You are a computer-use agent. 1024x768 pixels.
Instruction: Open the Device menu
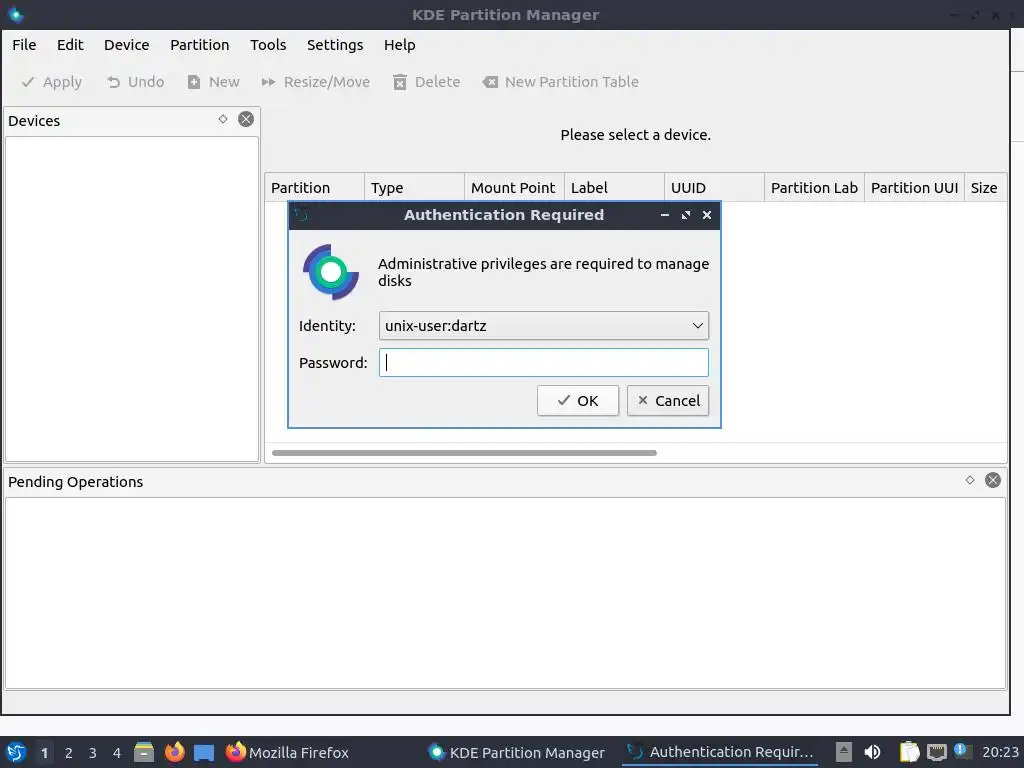click(x=127, y=44)
